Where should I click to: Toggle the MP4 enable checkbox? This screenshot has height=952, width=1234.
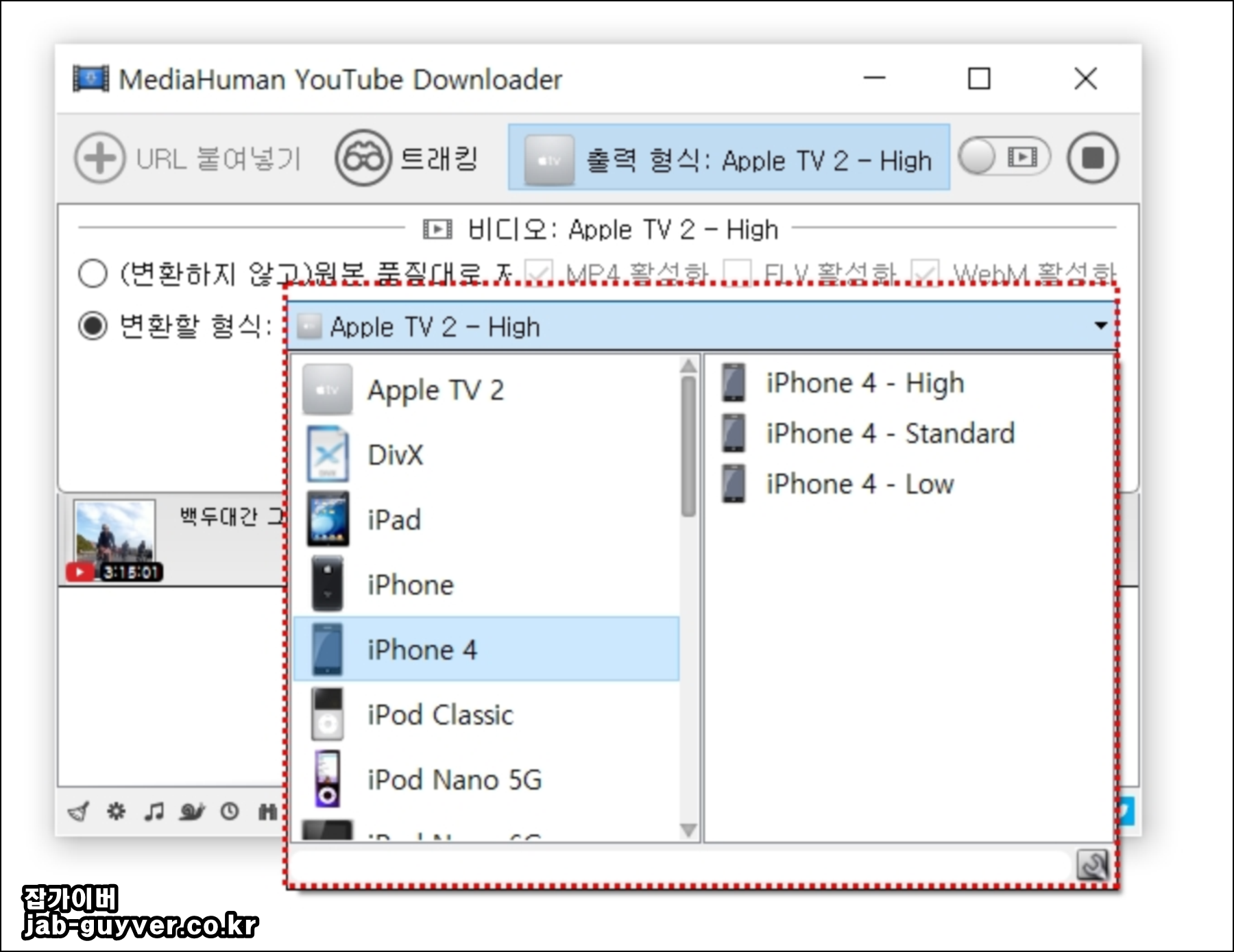tap(538, 272)
